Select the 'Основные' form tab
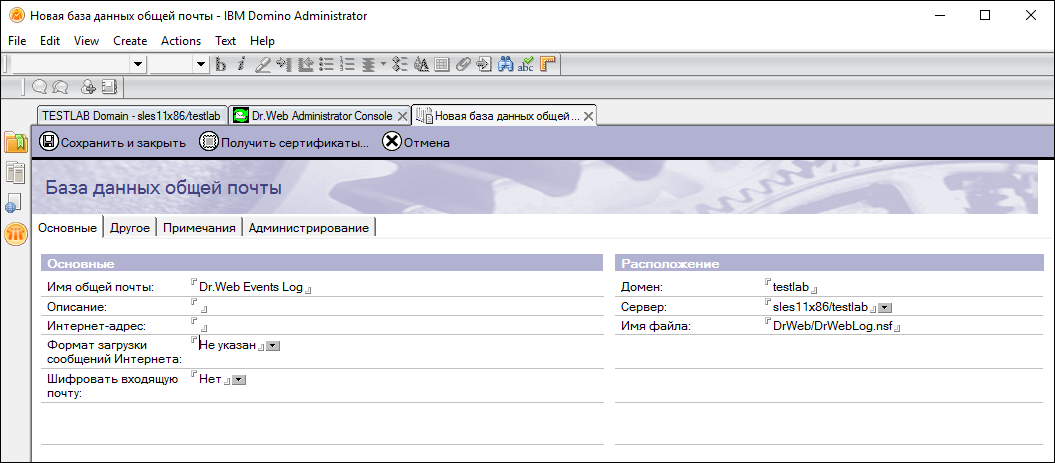The height and width of the screenshot is (463, 1055). (x=67, y=227)
